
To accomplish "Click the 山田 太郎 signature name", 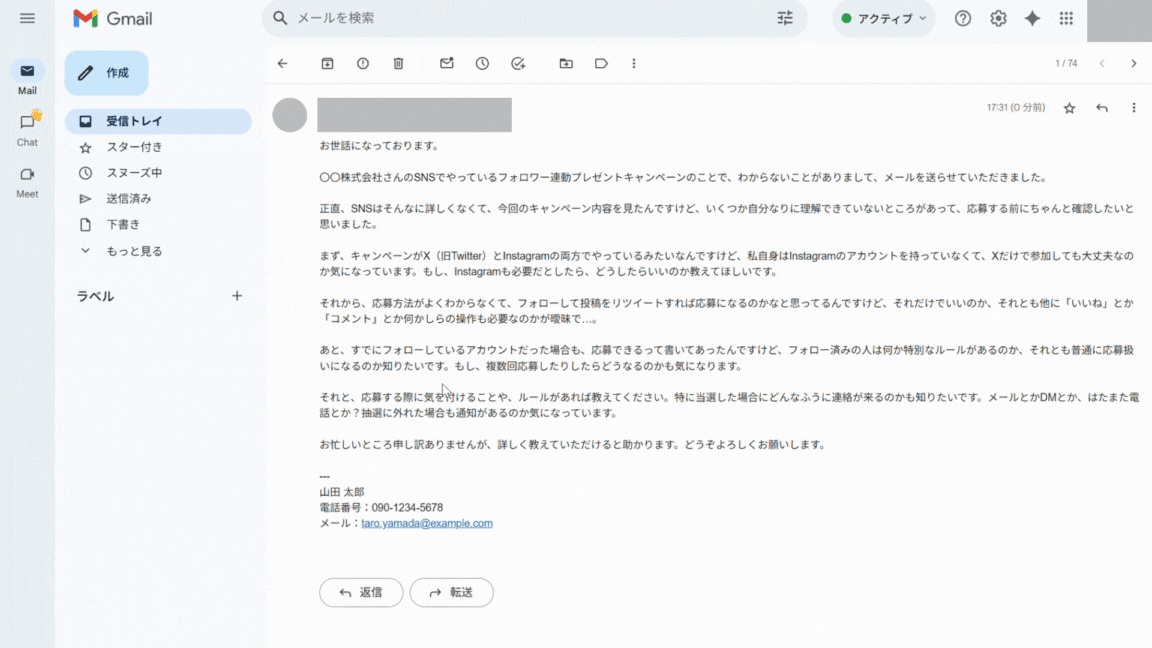I will pyautogui.click(x=342, y=492).
